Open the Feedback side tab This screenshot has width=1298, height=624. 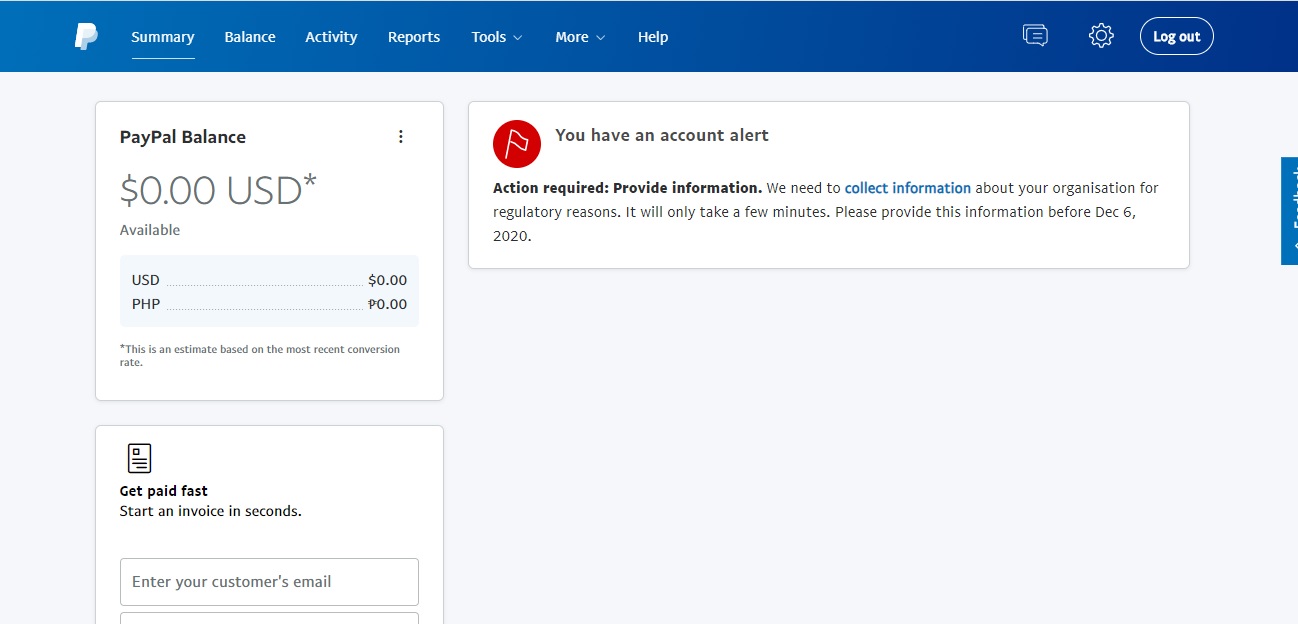click(1290, 211)
